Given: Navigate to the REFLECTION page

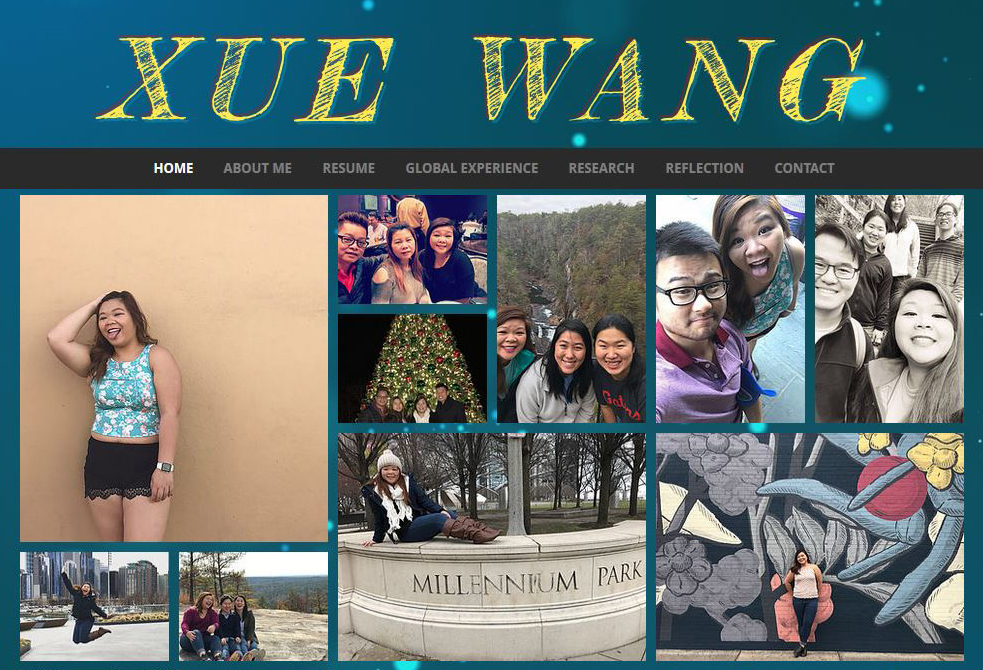Looking at the screenshot, I should (x=704, y=168).
